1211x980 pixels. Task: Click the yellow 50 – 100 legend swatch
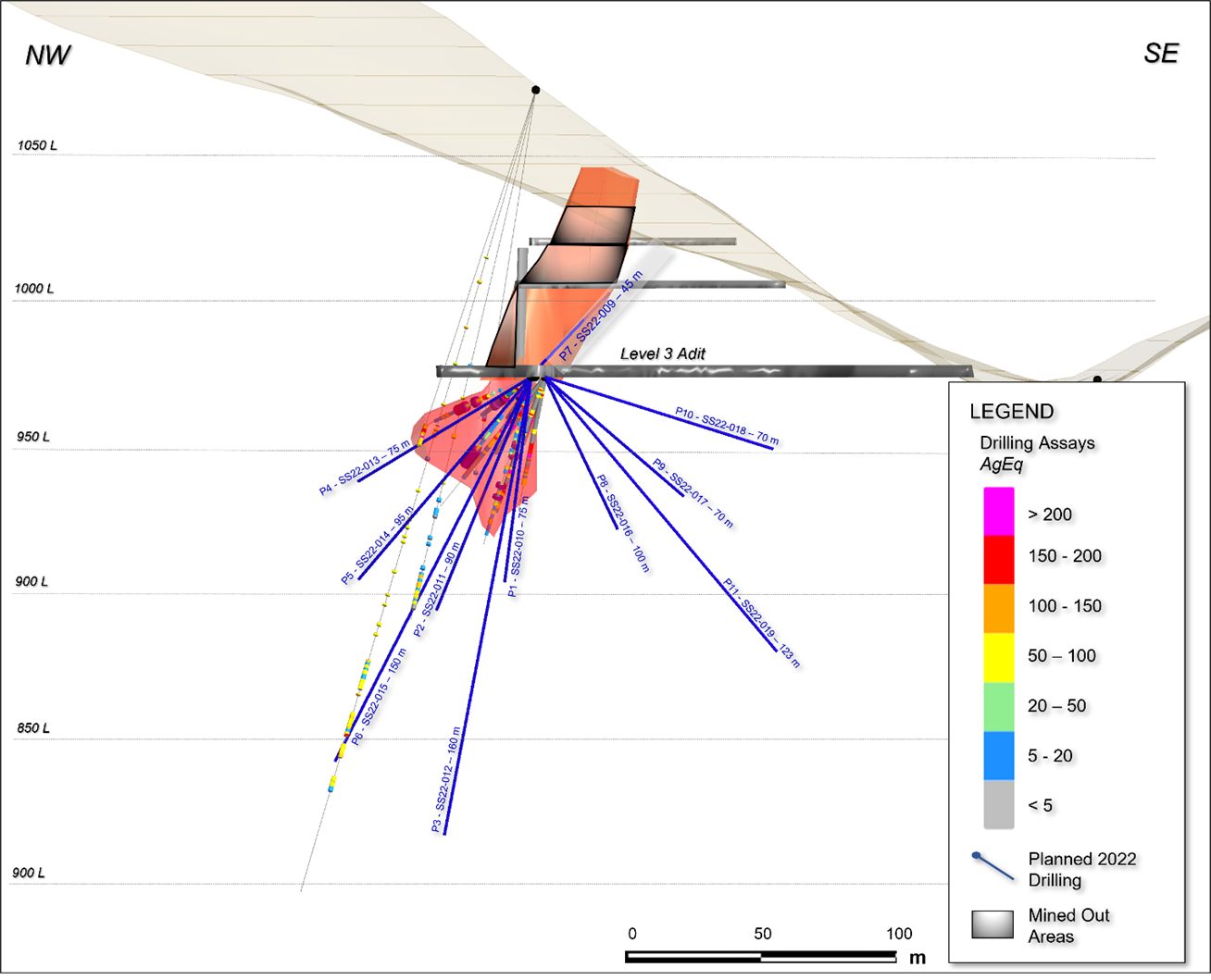point(999,657)
